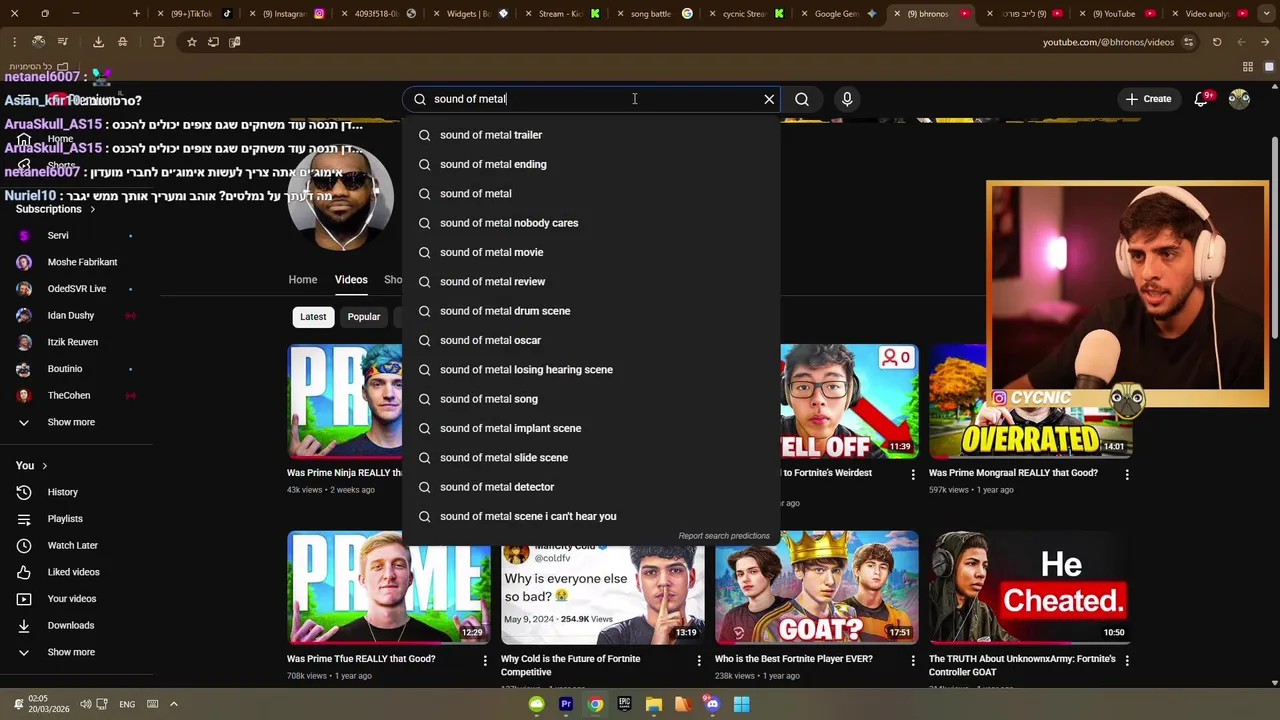Select the Popular filter chip

(x=364, y=317)
